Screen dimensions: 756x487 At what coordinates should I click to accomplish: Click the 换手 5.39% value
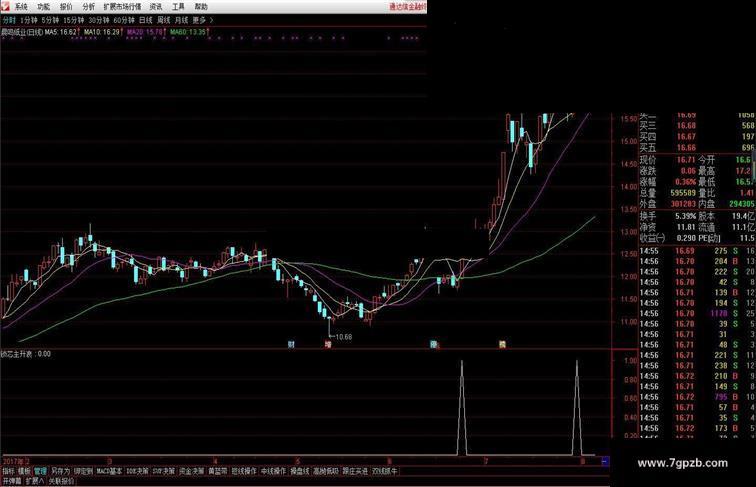coord(685,216)
